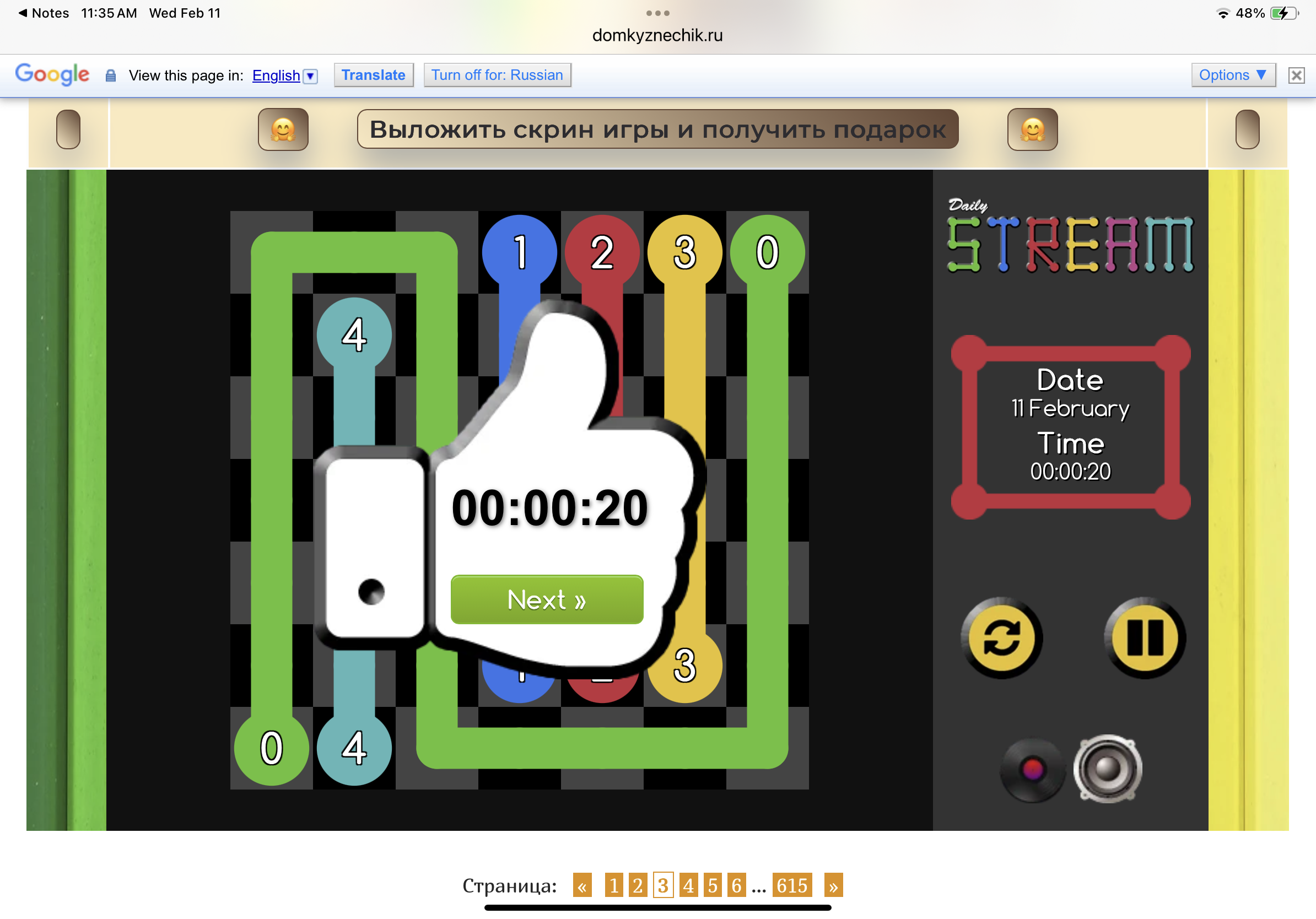Close the Google translate bar
The height and width of the screenshot is (919, 1316).
coord(1296,75)
